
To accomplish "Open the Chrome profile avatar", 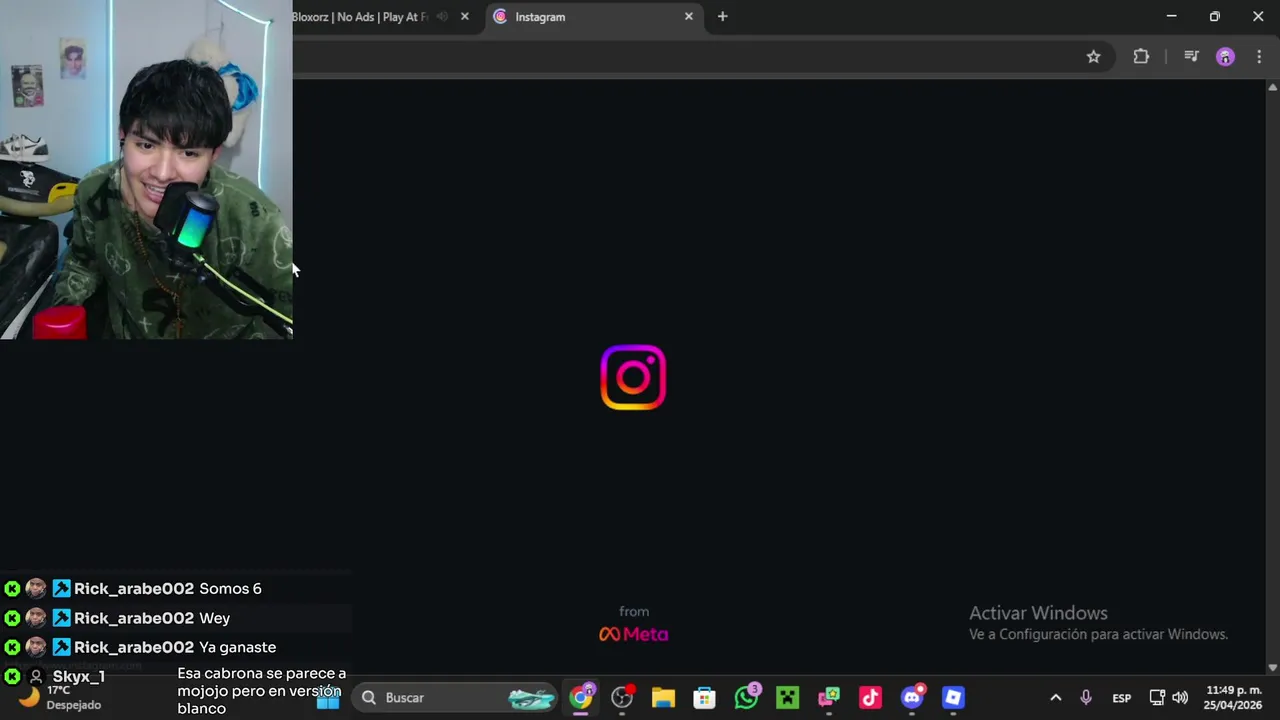I will pyautogui.click(x=1225, y=57).
